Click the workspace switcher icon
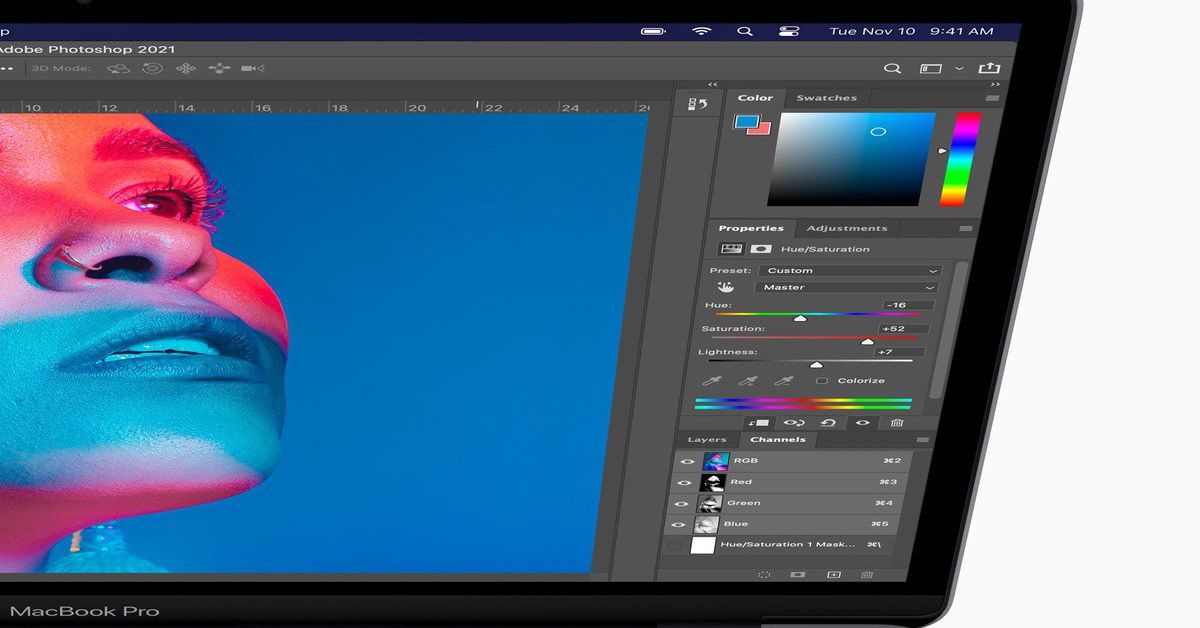The width and height of the screenshot is (1200, 628). (931, 68)
